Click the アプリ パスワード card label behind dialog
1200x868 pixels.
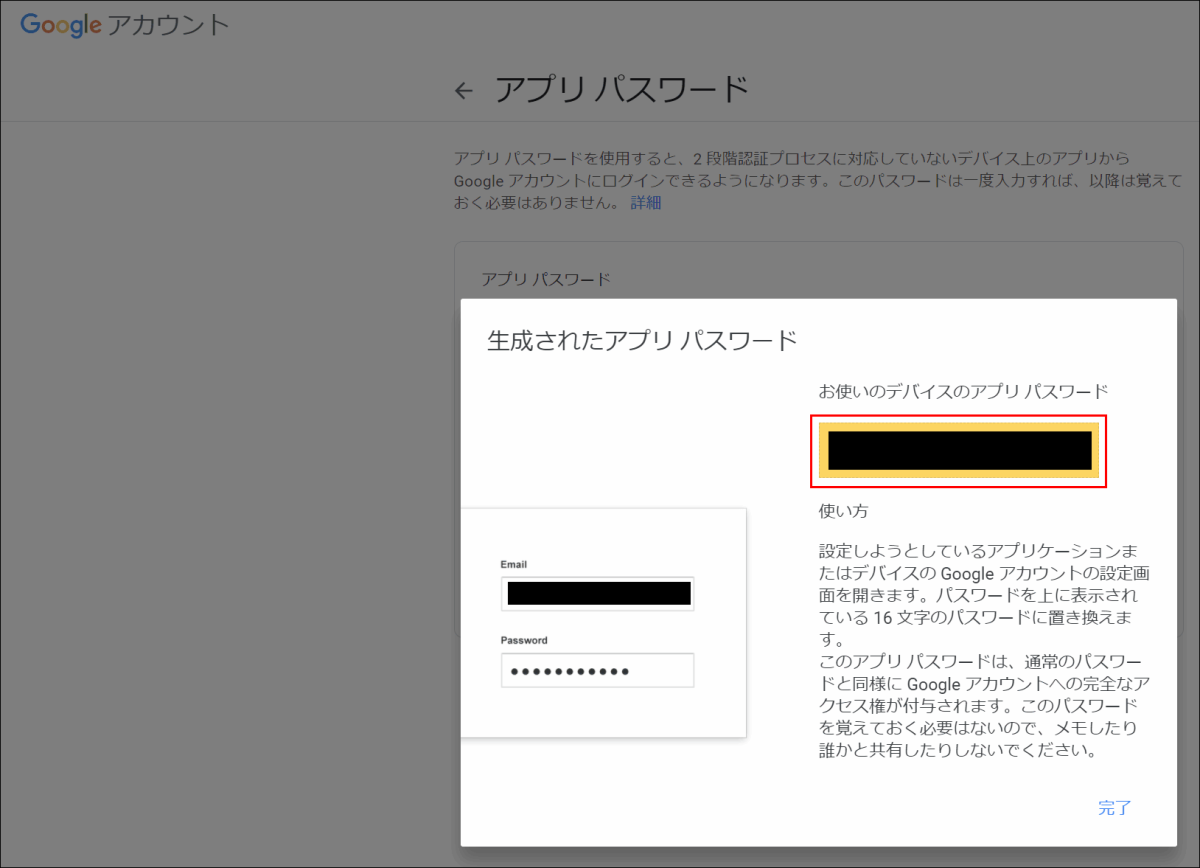pos(545,280)
